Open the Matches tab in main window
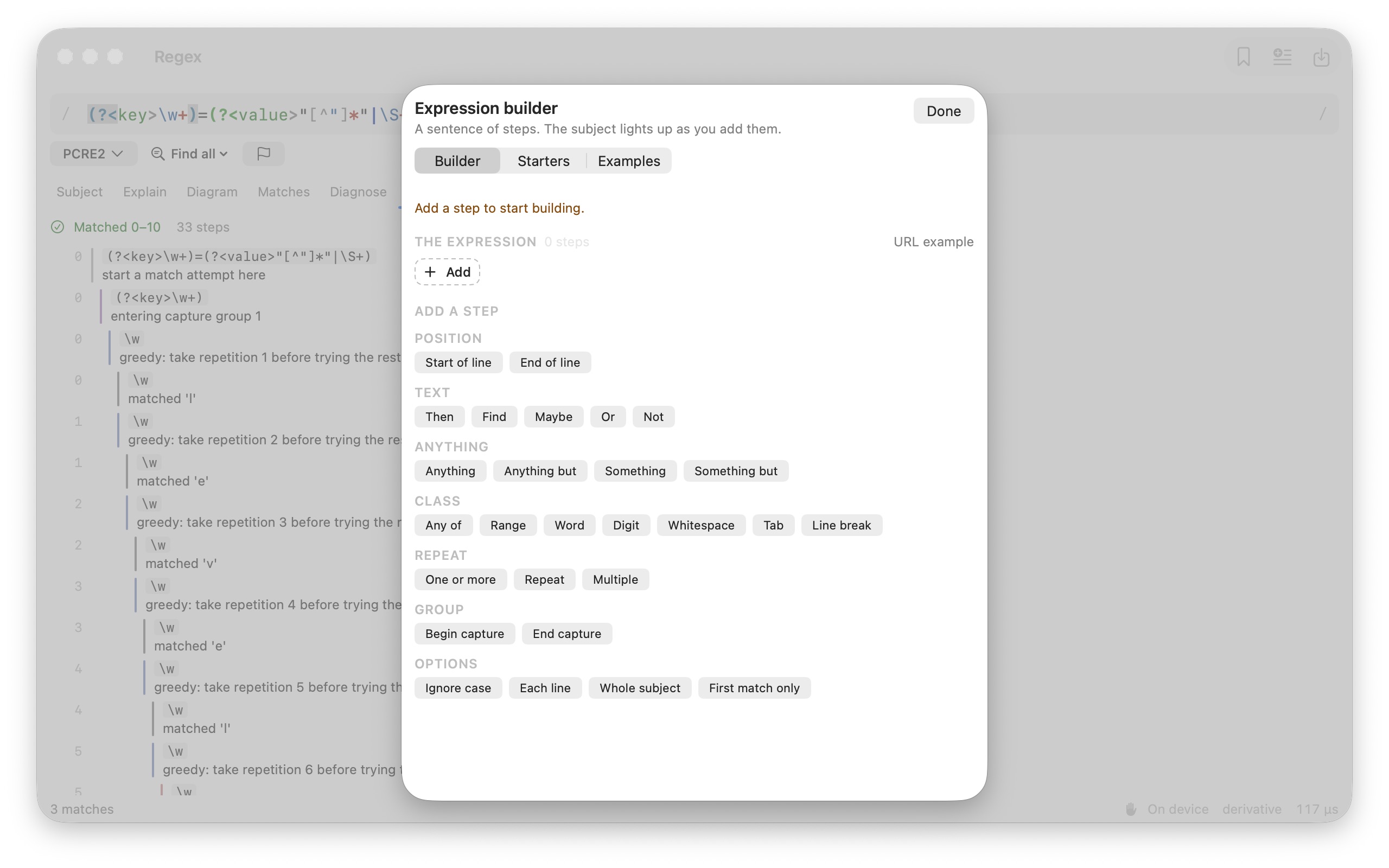The image size is (1389, 868). point(284,192)
